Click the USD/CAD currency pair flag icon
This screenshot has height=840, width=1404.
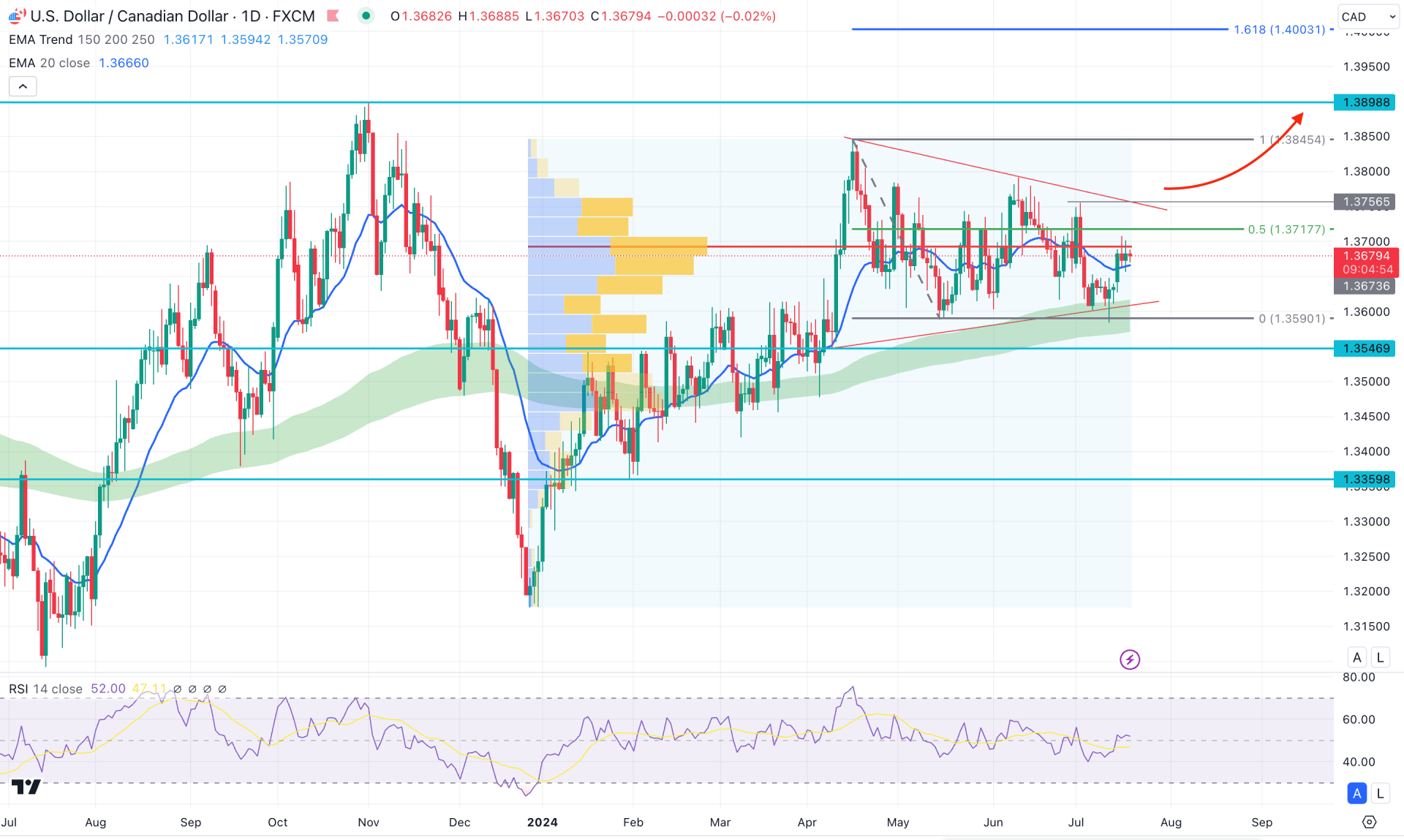coord(17,16)
